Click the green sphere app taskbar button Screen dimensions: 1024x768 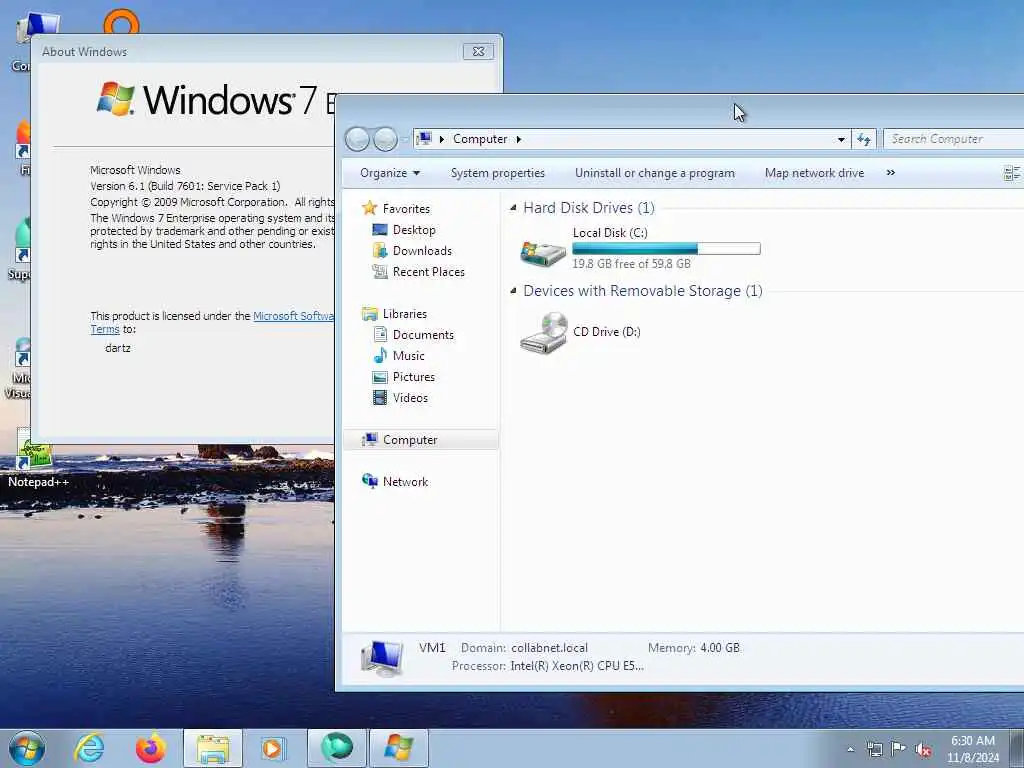coord(336,748)
